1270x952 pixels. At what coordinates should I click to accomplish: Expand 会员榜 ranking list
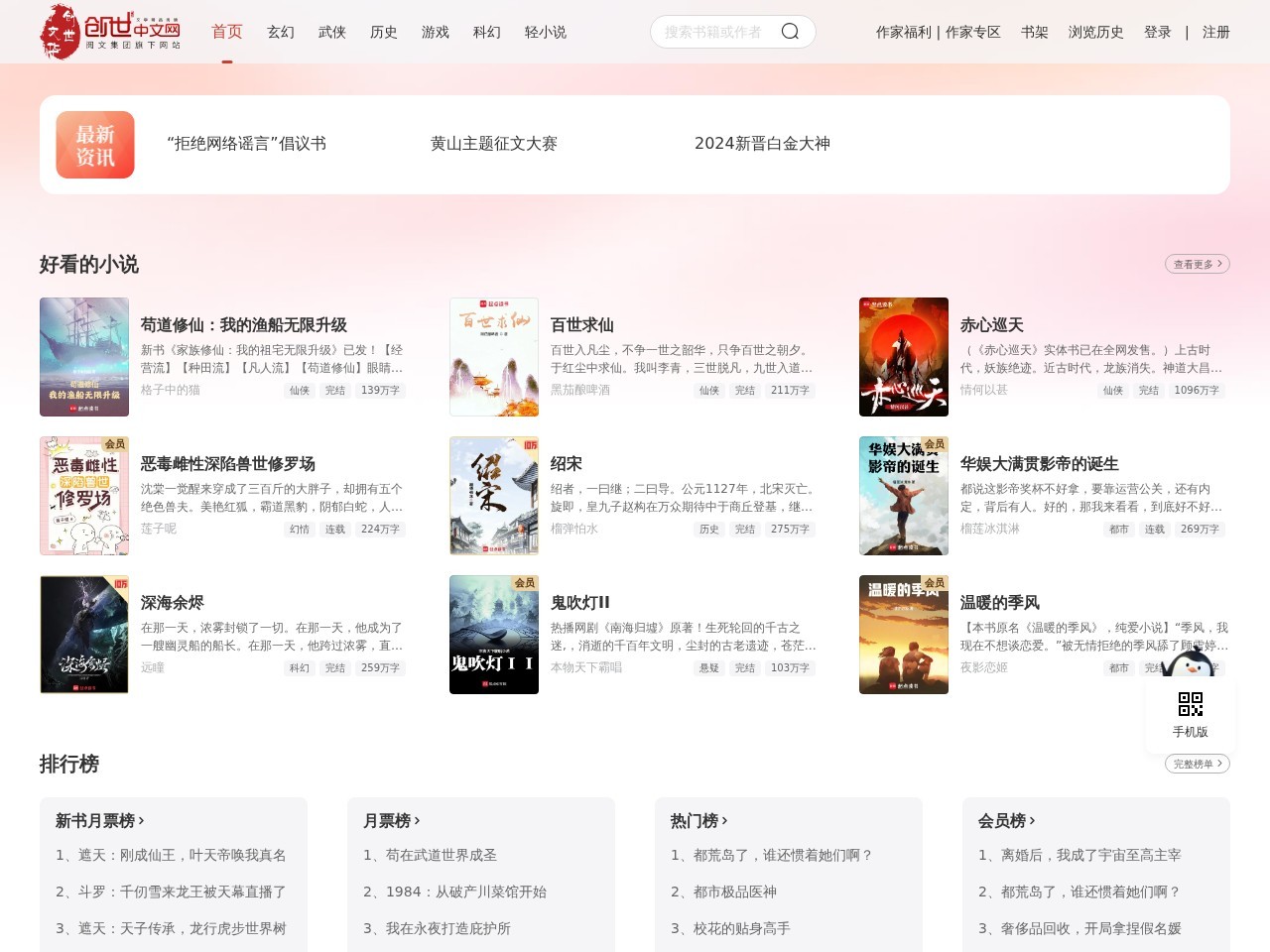pos(1006,821)
